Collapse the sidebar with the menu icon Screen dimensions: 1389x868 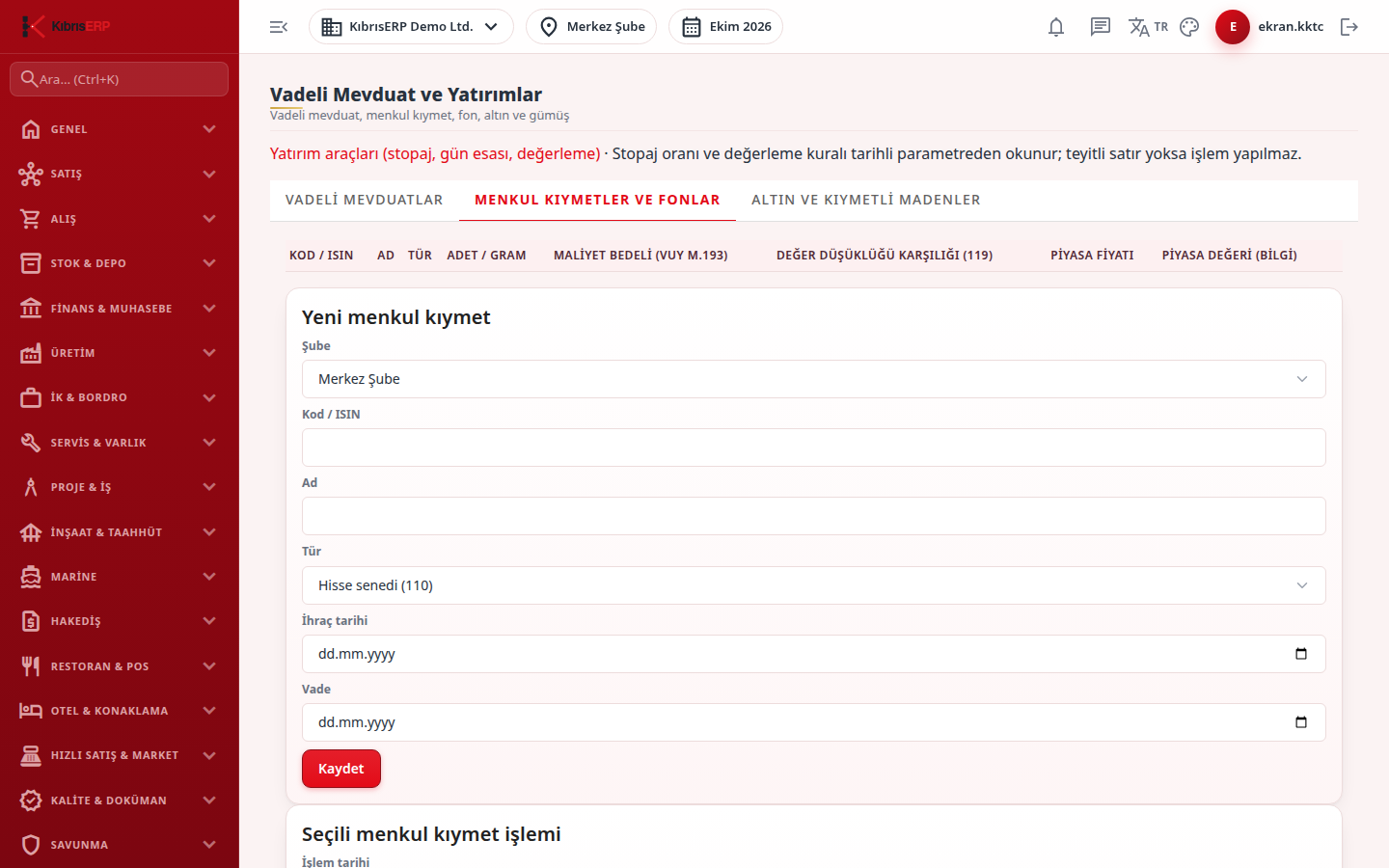(279, 27)
